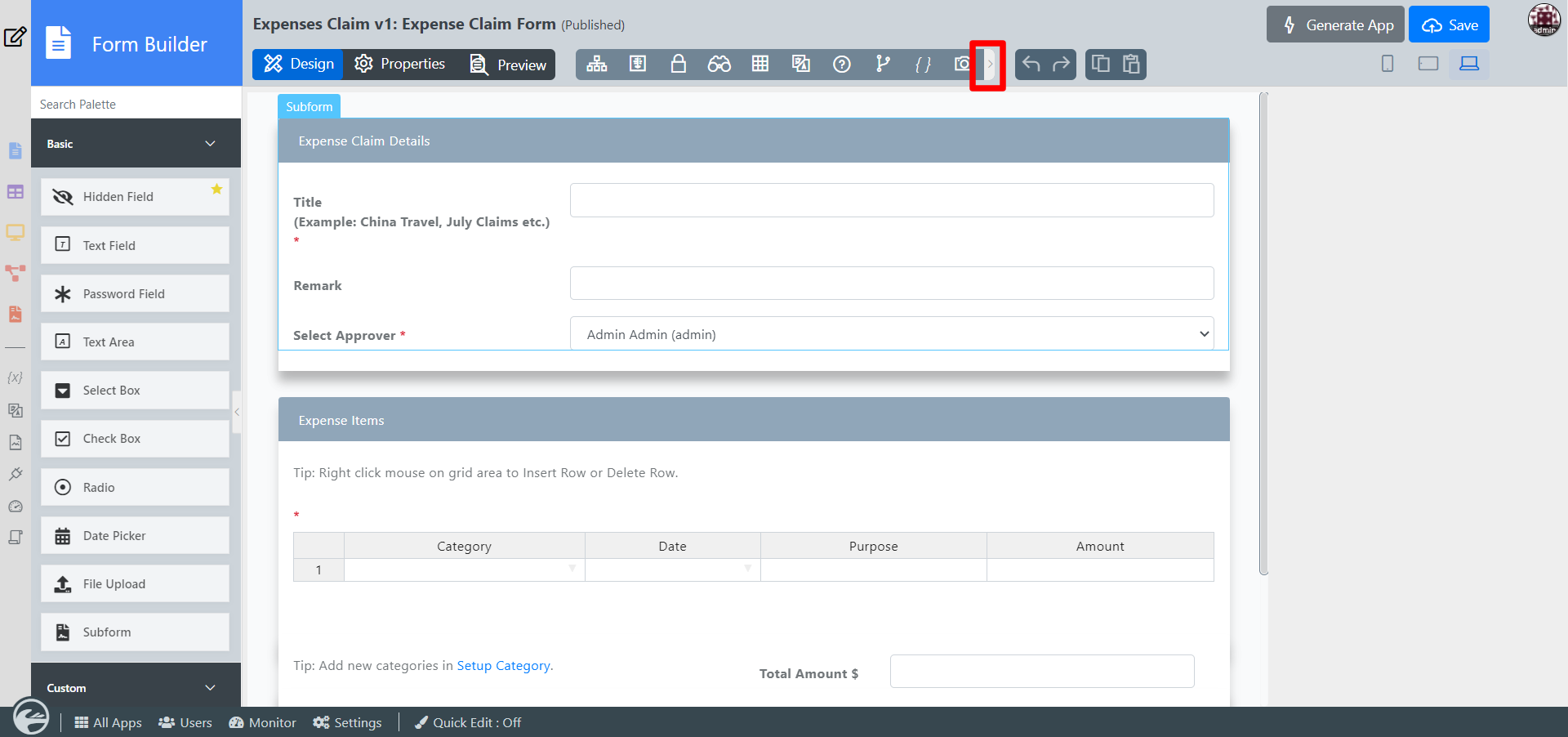
Task: Select the Radio palette element
Action: (135, 487)
